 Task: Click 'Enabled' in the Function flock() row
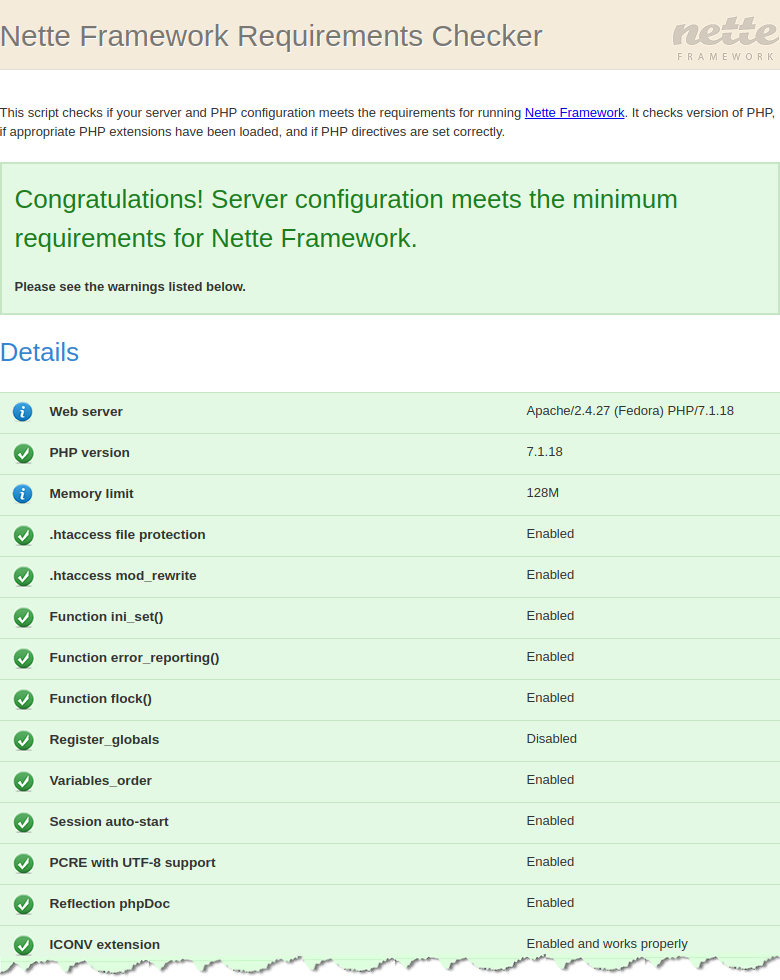pos(550,698)
